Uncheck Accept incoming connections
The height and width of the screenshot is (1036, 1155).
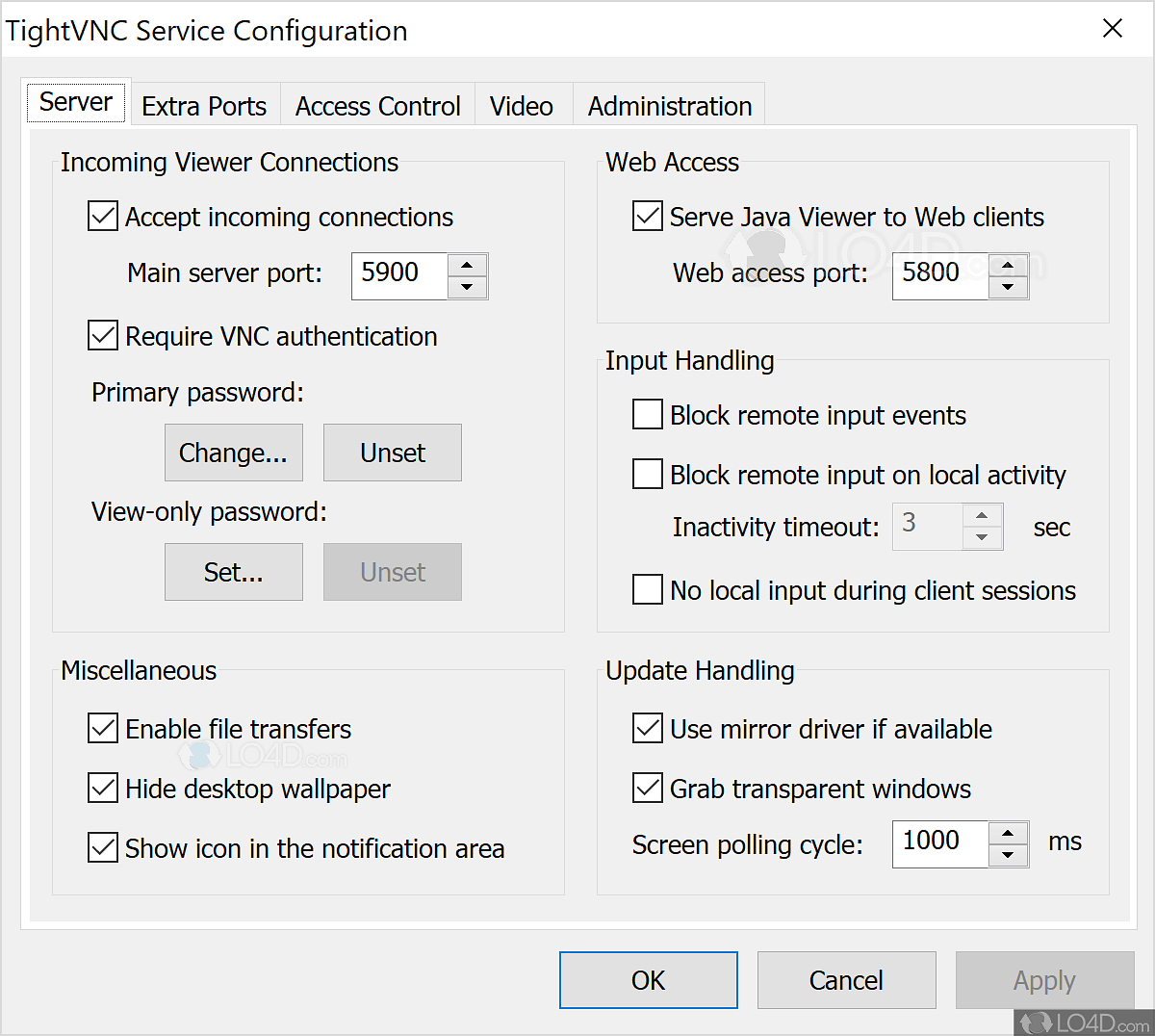103,216
